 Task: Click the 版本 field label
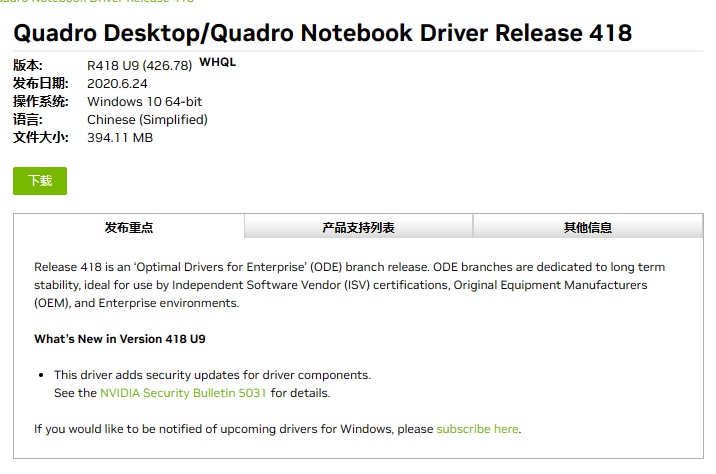pos(28,66)
